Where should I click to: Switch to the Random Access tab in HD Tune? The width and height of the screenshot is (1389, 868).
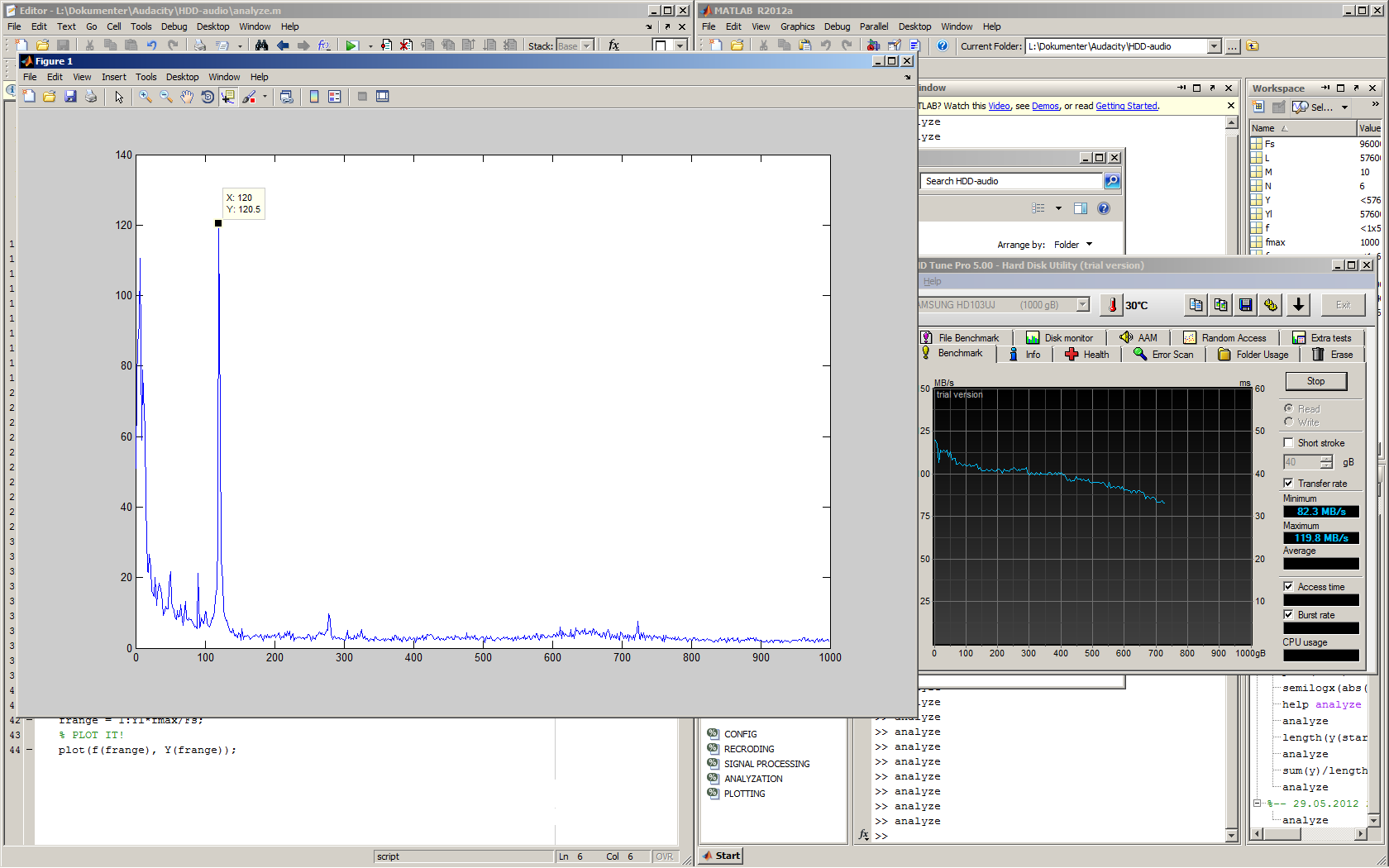1225,338
